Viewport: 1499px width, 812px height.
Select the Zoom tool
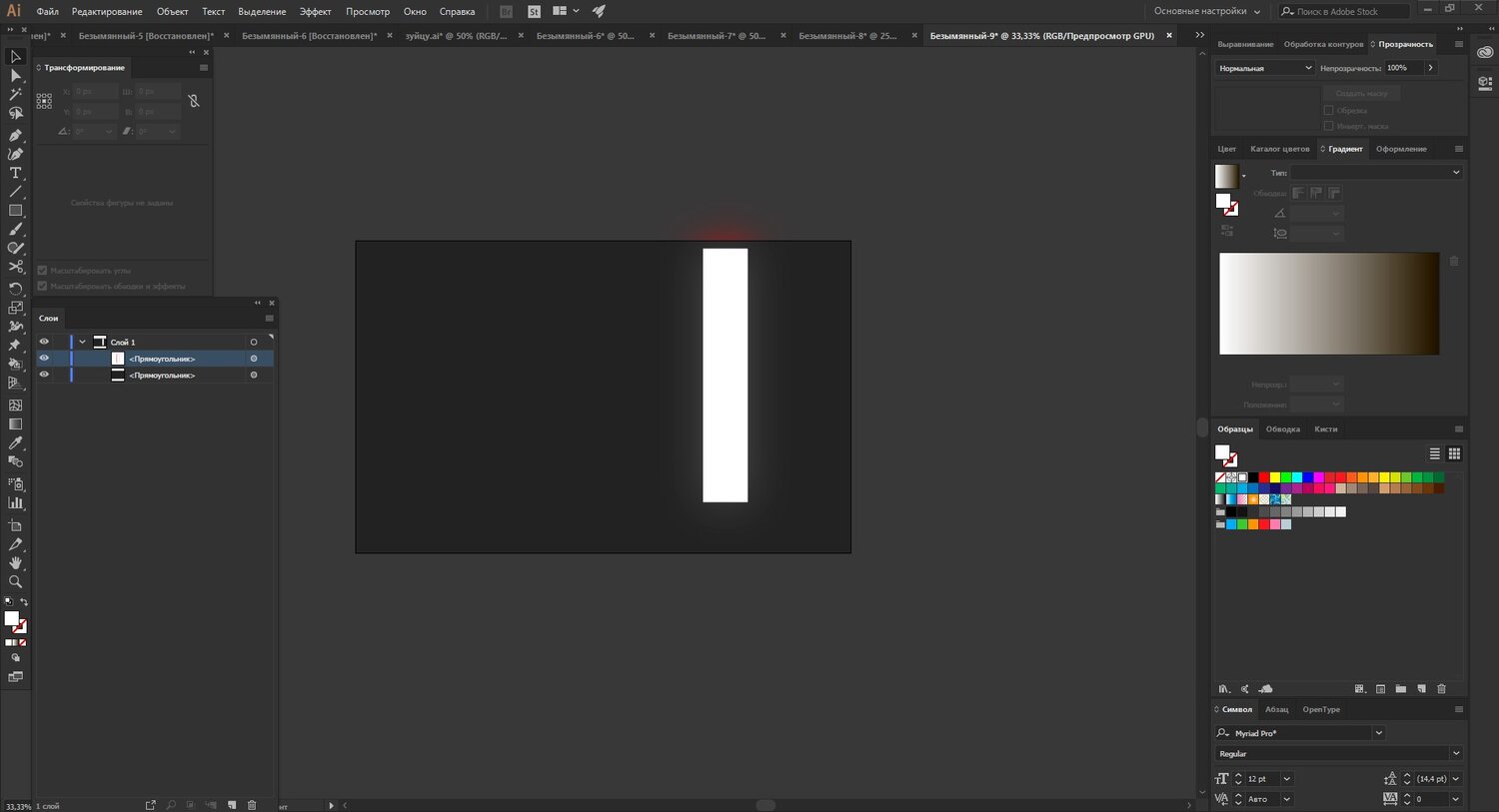[15, 582]
